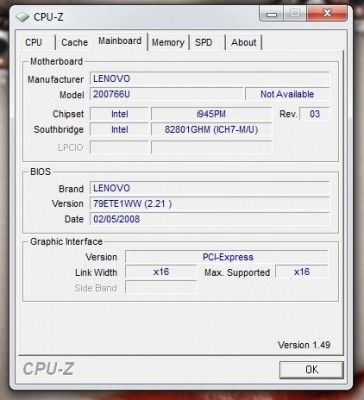Click the BIOS date 02/05/2008
The image size is (364, 400).
[210, 219]
